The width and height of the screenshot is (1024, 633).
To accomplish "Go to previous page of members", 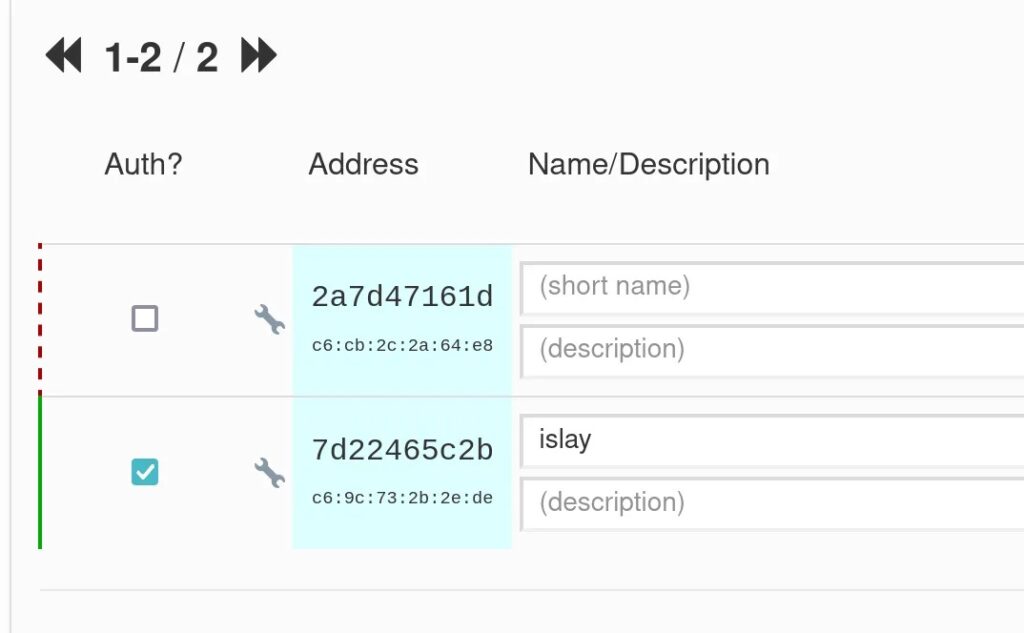I will click(x=64, y=57).
